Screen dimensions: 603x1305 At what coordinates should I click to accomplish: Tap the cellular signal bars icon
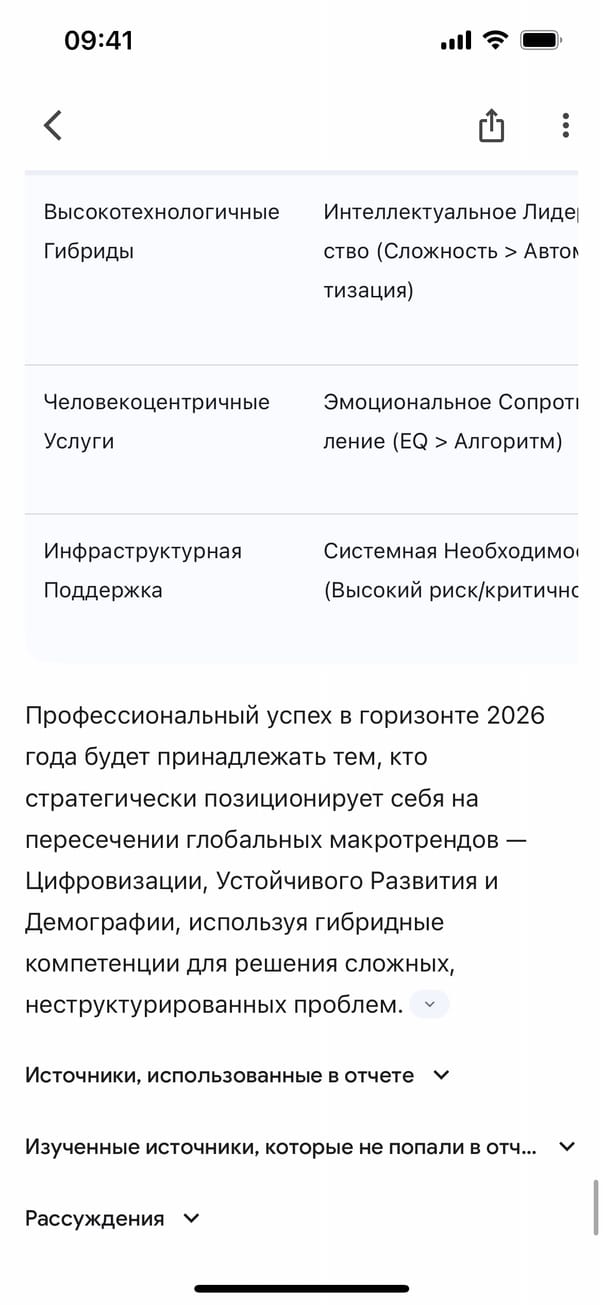pos(456,40)
